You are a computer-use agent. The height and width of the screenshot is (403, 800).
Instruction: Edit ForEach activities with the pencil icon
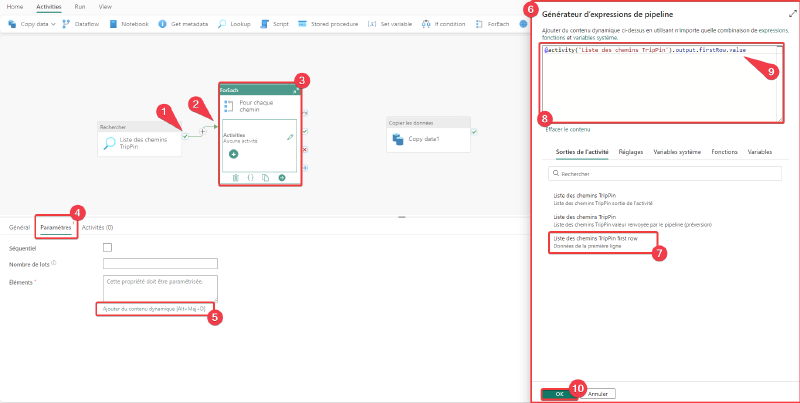tap(290, 137)
